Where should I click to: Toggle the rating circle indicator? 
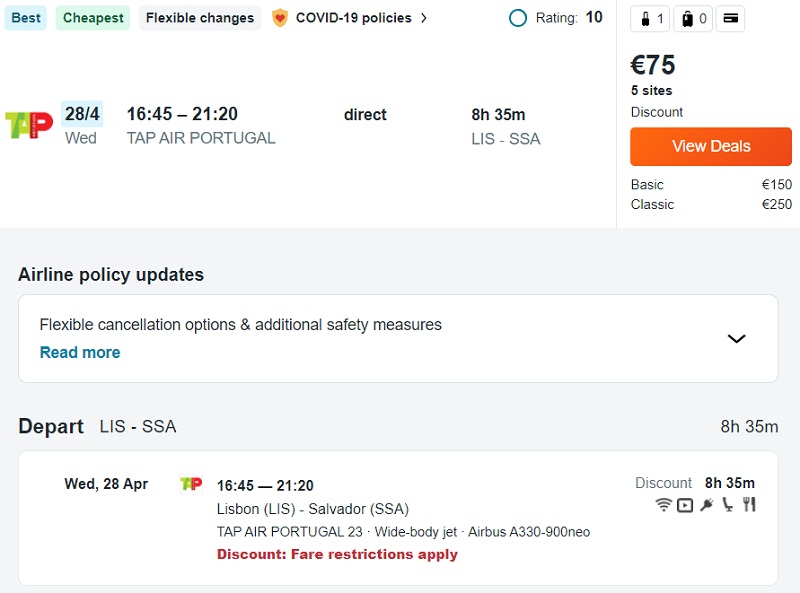coord(518,17)
